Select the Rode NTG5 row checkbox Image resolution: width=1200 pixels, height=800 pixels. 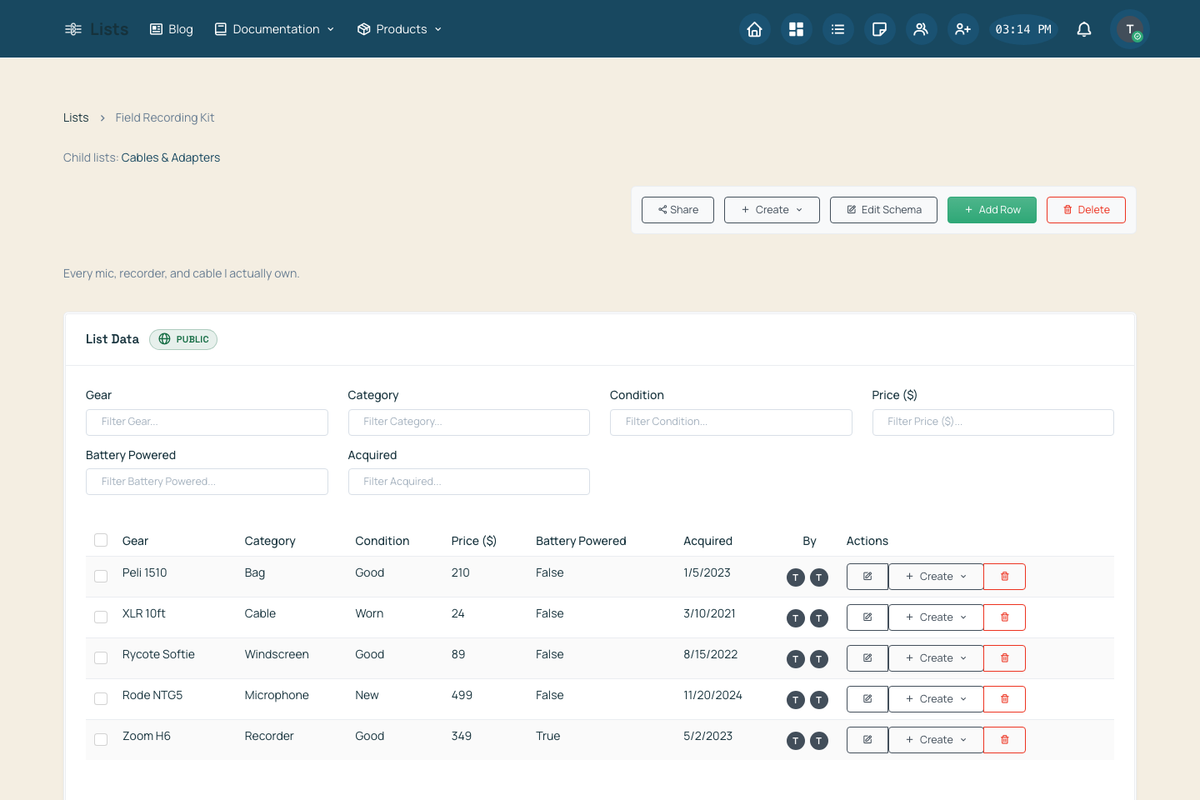tap(101, 699)
